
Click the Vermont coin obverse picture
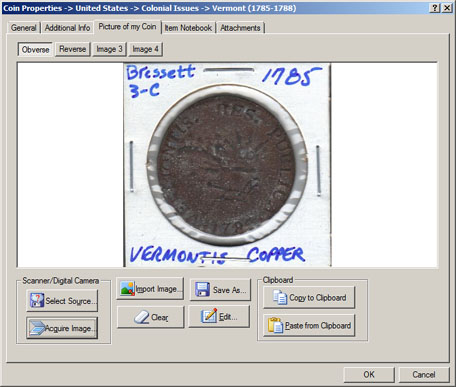coord(227,165)
